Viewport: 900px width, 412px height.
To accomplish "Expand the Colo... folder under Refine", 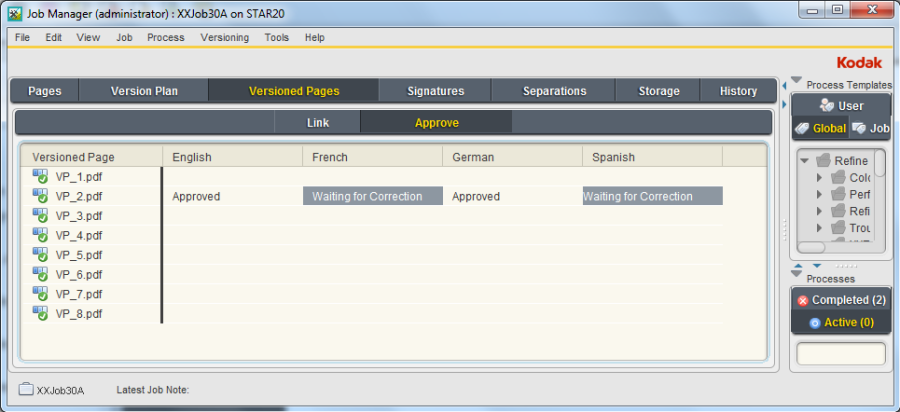I will pyautogui.click(x=820, y=178).
